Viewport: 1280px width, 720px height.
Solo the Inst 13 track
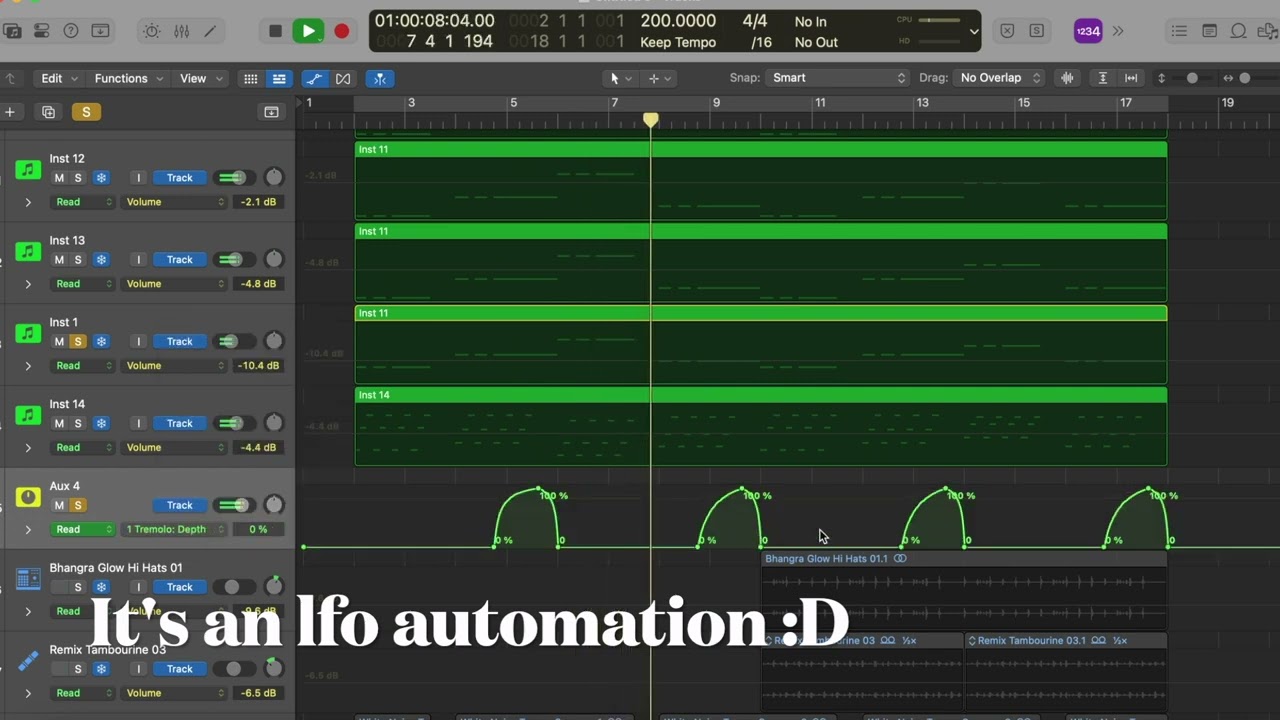78,260
